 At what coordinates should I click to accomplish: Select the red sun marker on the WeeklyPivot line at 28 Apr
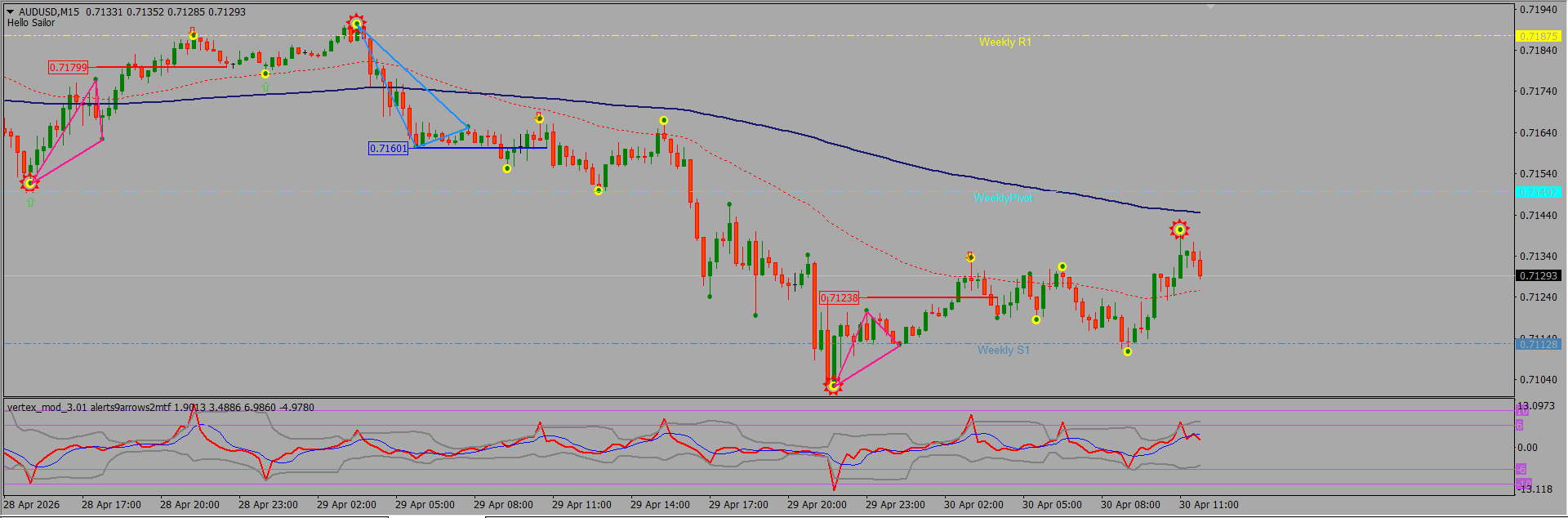pyautogui.click(x=29, y=183)
